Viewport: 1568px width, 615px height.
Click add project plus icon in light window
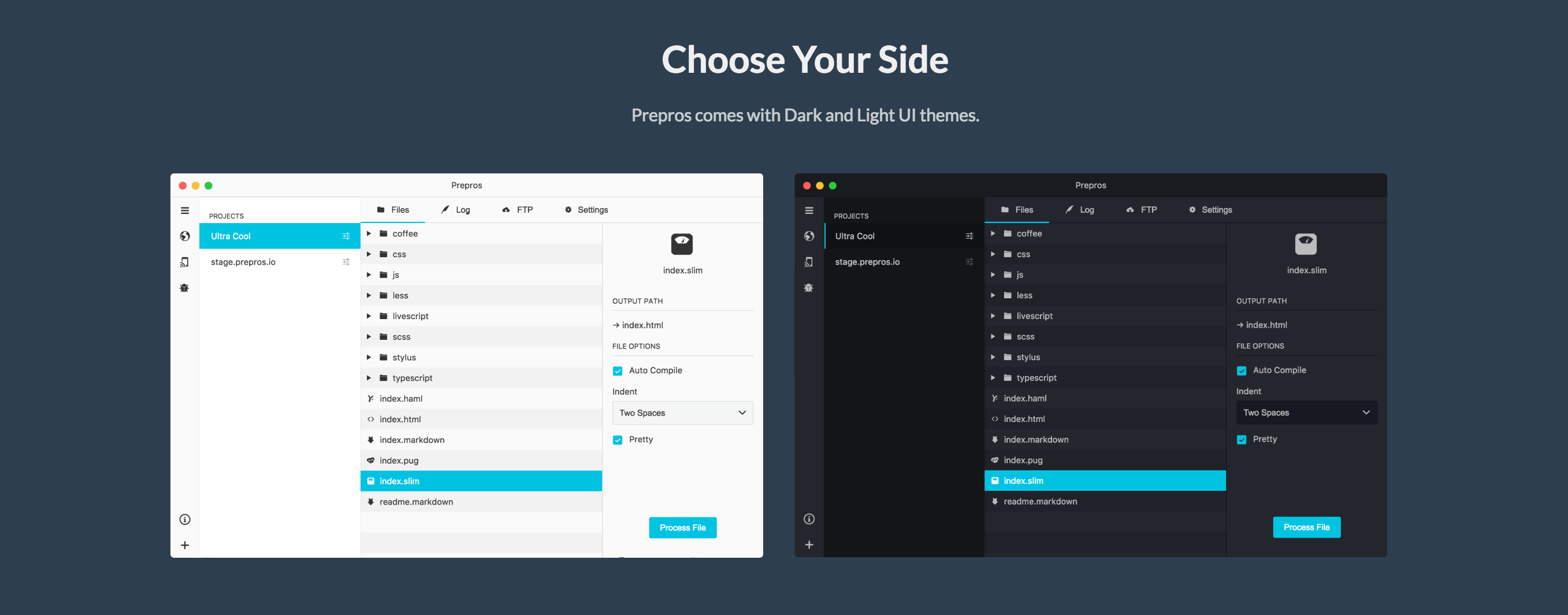pyautogui.click(x=185, y=545)
